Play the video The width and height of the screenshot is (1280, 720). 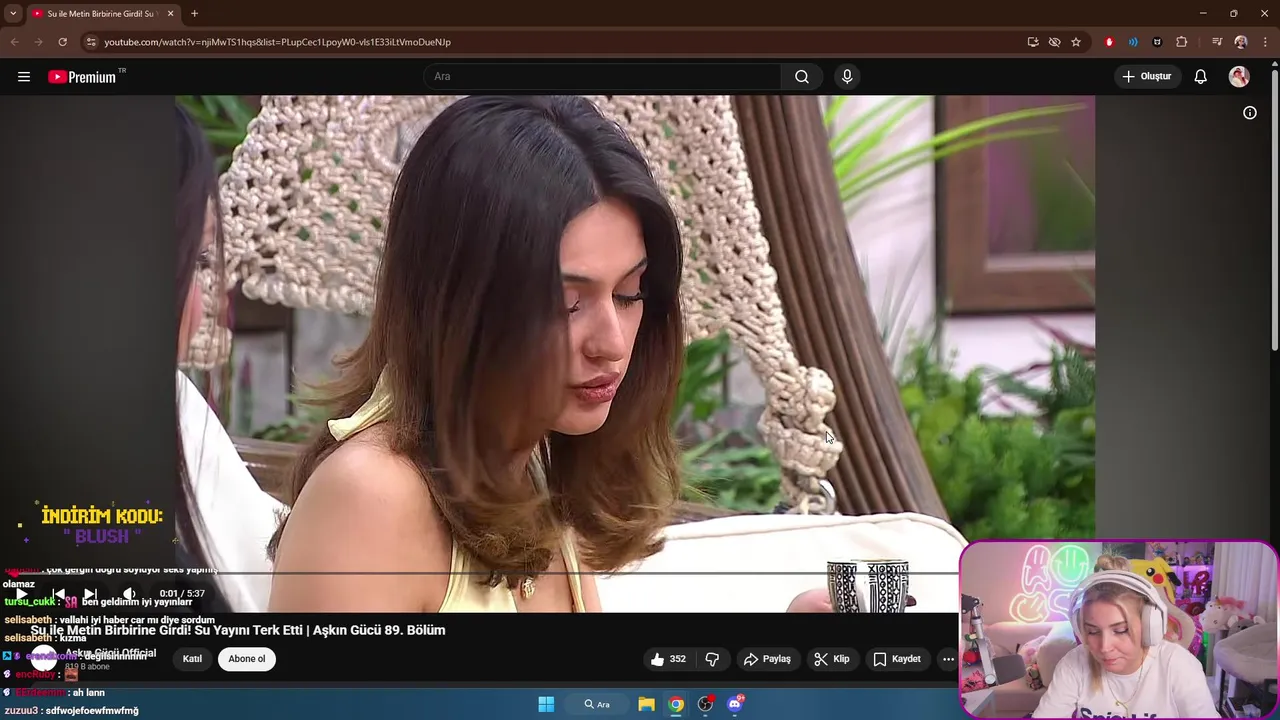tap(21, 594)
